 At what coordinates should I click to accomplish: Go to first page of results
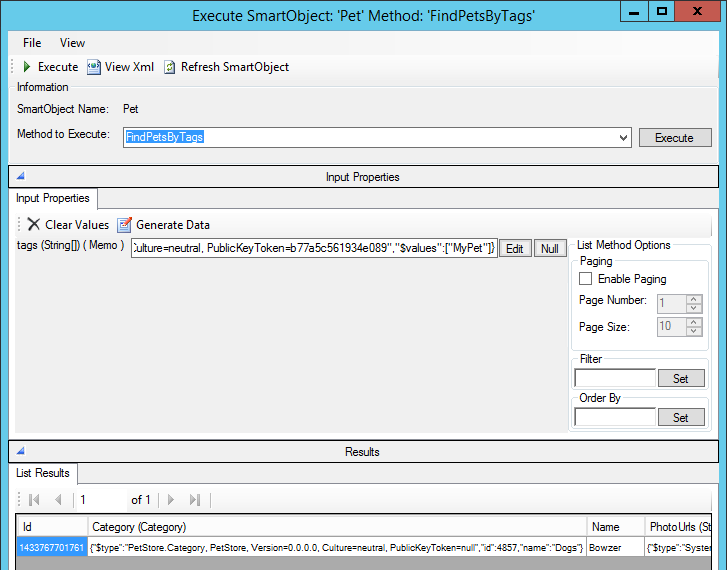pyautogui.click(x=34, y=499)
